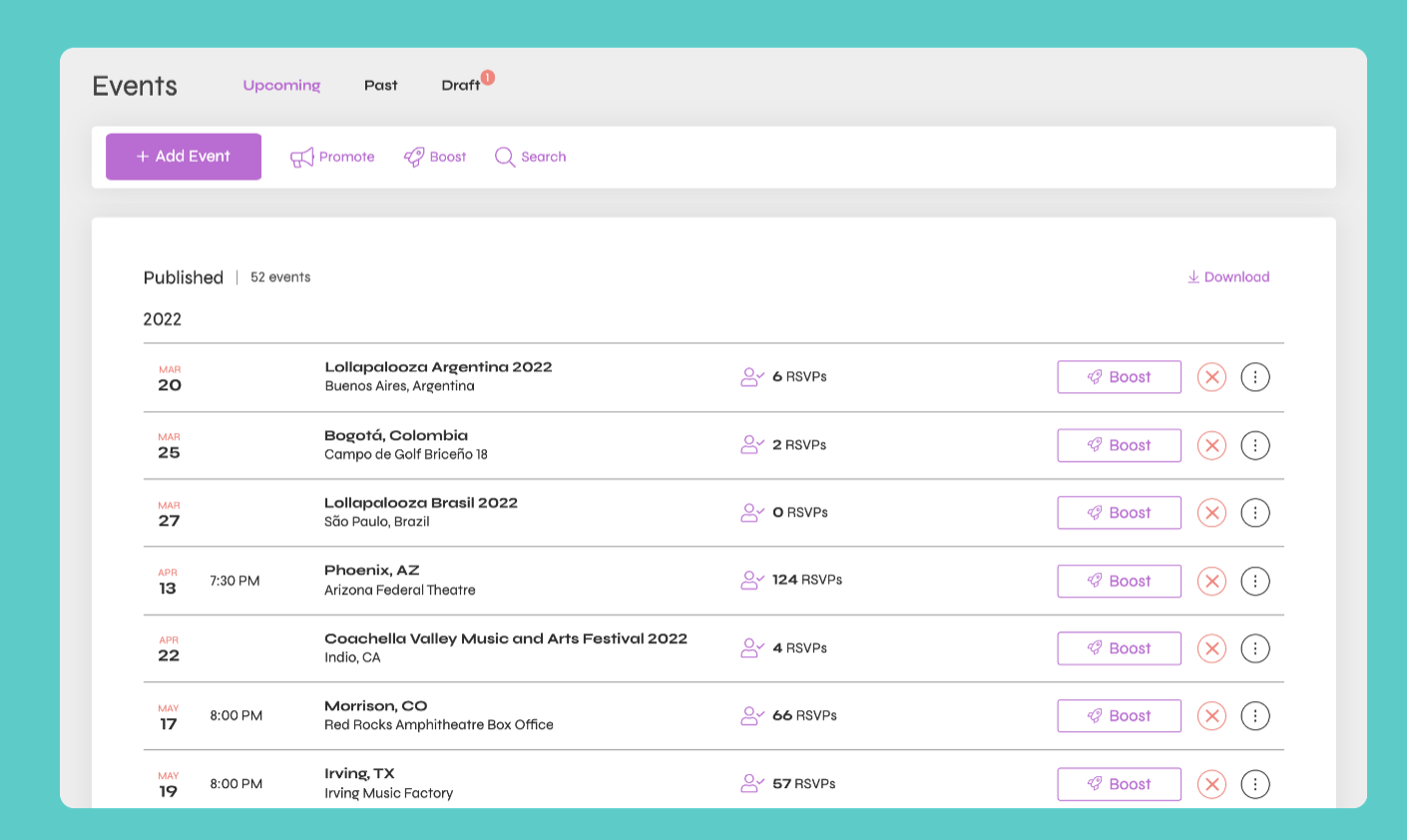This screenshot has width=1407, height=840.
Task: Boost the Lollapalooza Argentina 2022 event
Action: coord(1119,377)
